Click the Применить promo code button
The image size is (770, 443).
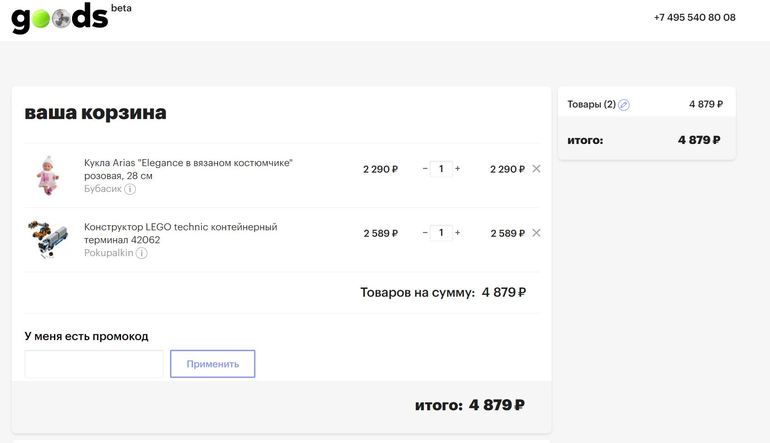click(212, 364)
